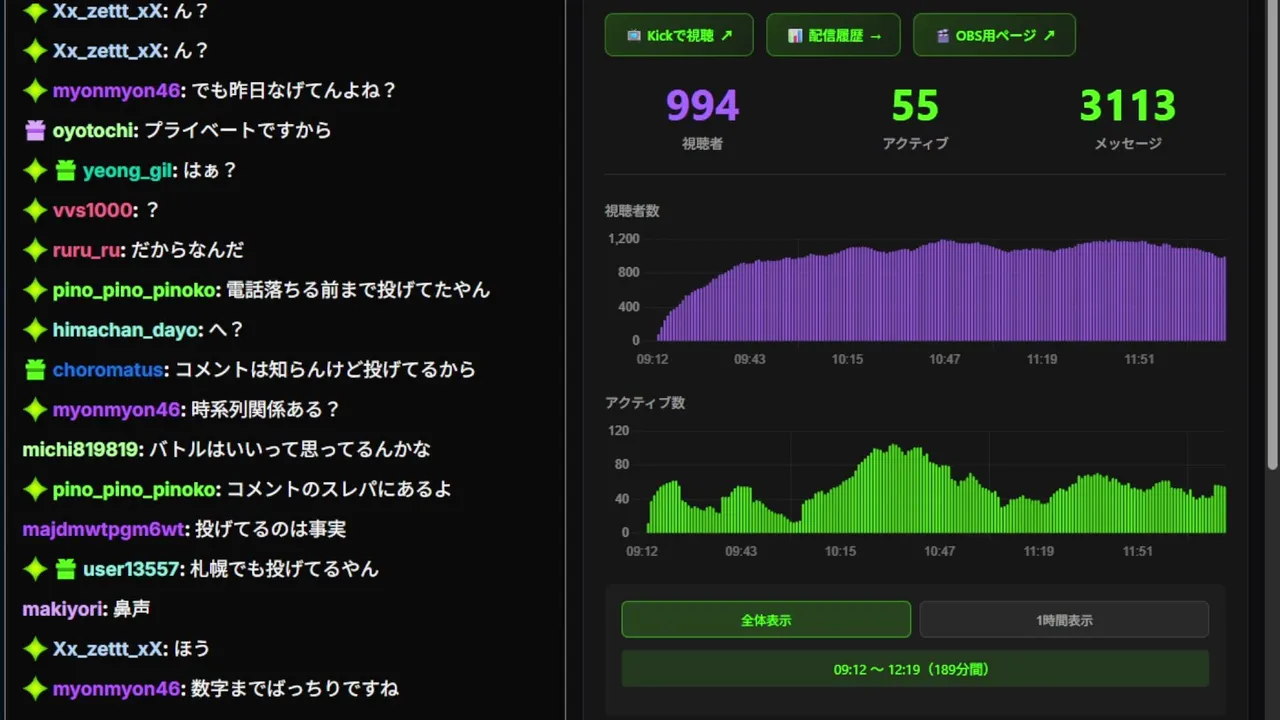The height and width of the screenshot is (720, 1280).
Task: Click the gift icon beside oyotochi
Action: (x=35, y=130)
